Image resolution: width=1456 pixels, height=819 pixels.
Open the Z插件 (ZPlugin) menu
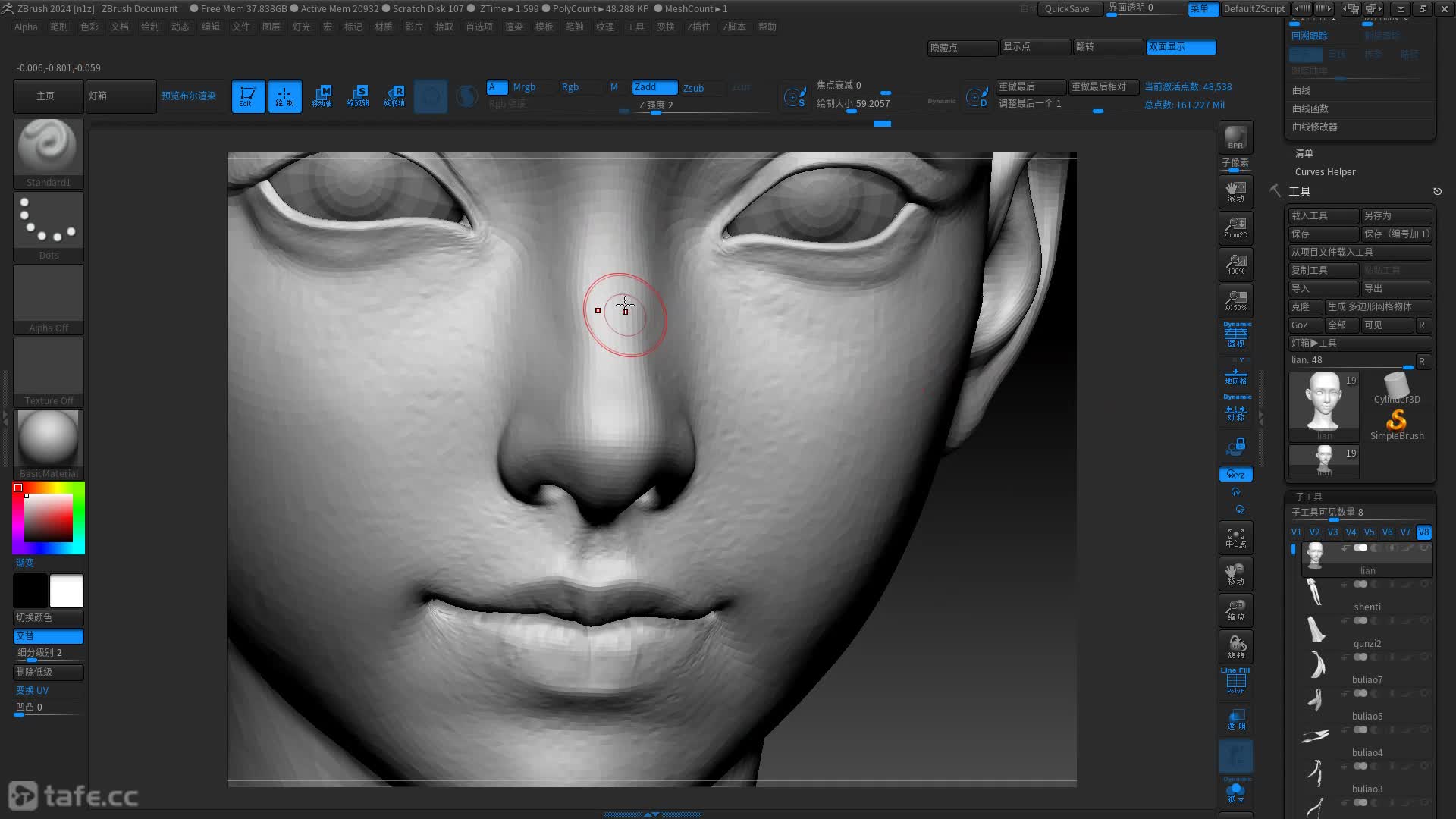click(698, 27)
